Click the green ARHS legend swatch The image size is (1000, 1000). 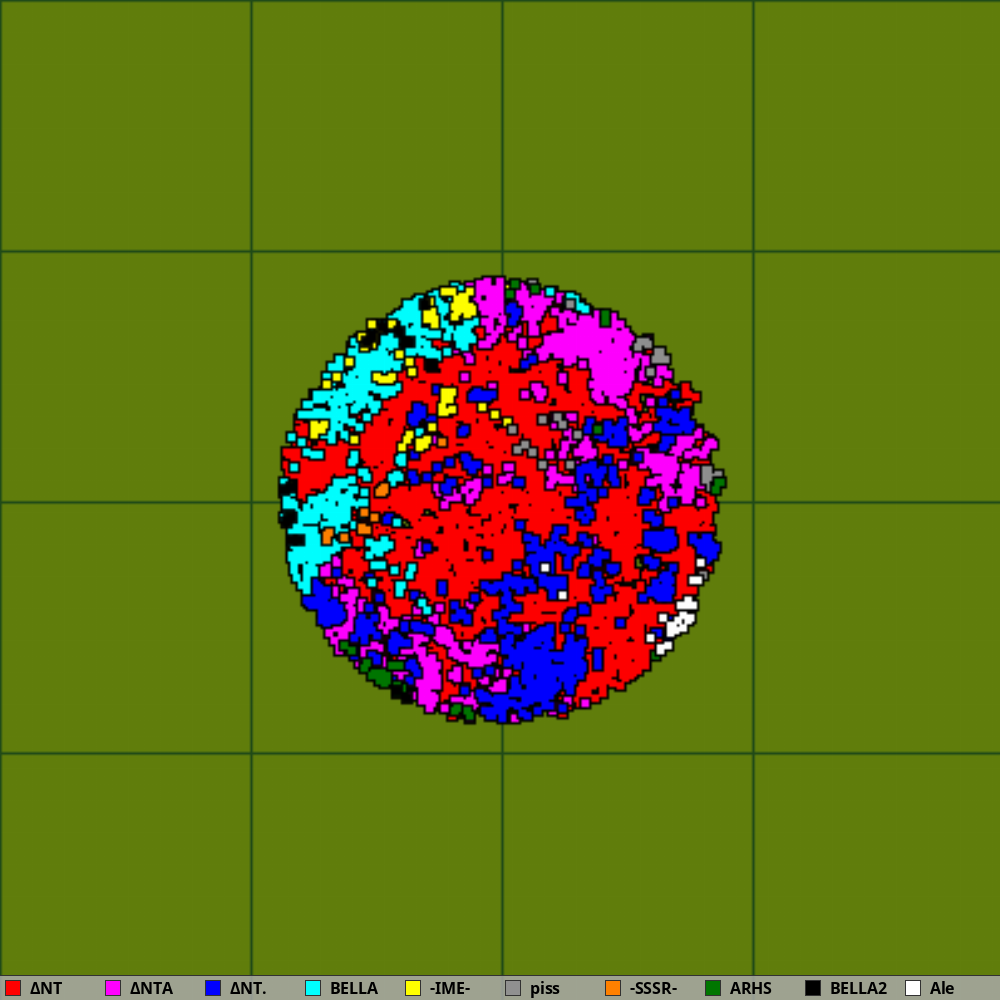713,988
